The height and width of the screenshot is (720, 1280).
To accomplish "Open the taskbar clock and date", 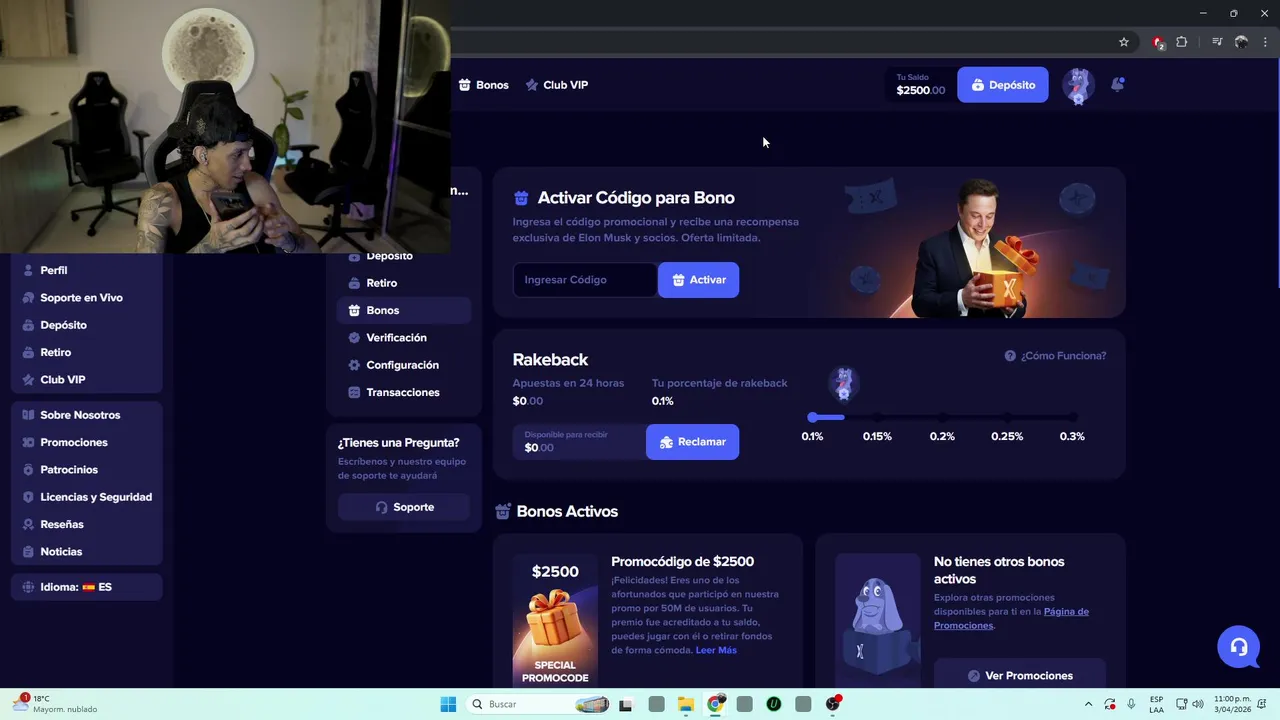I will coord(1232,704).
